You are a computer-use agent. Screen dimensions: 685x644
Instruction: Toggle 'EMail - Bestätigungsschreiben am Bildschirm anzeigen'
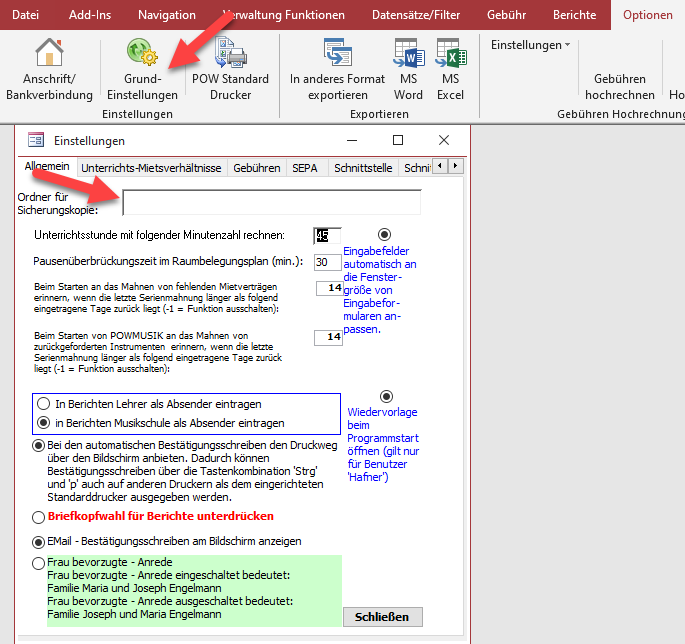(x=39, y=541)
